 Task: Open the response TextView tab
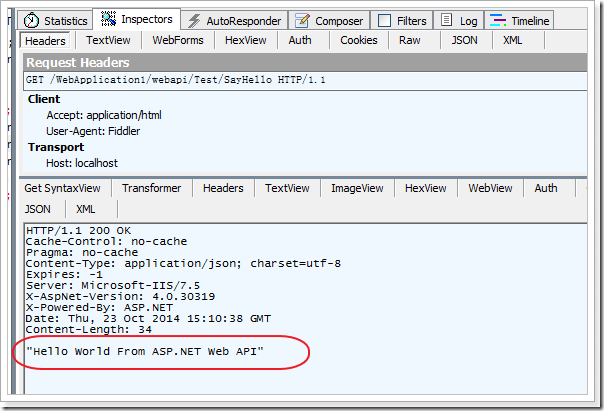287,188
